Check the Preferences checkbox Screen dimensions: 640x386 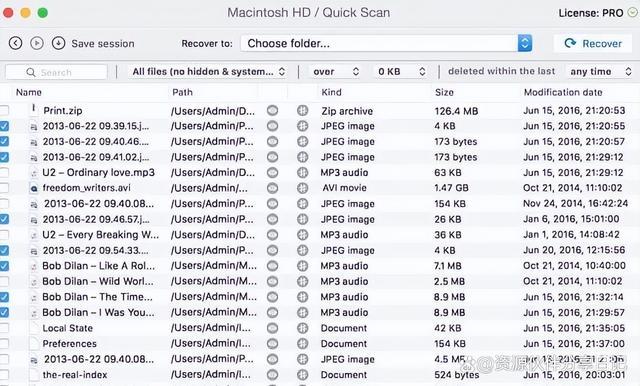[4, 344]
